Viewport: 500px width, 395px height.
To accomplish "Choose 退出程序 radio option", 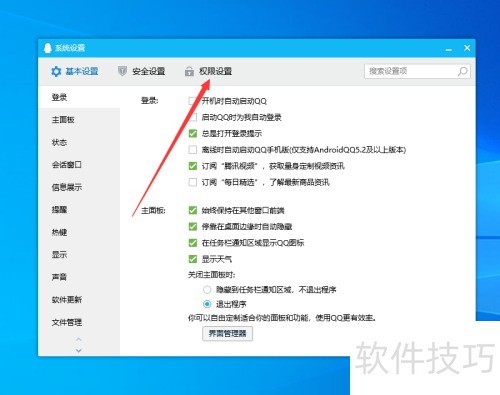I will (207, 304).
